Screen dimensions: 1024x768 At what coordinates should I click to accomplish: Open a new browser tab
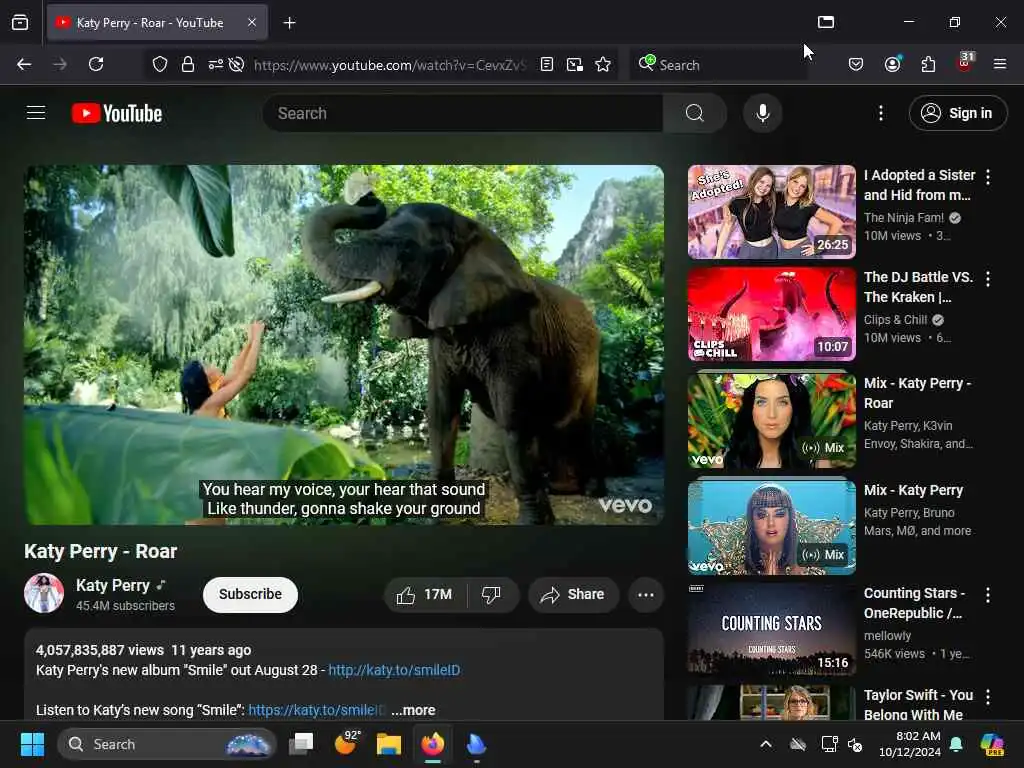[289, 23]
